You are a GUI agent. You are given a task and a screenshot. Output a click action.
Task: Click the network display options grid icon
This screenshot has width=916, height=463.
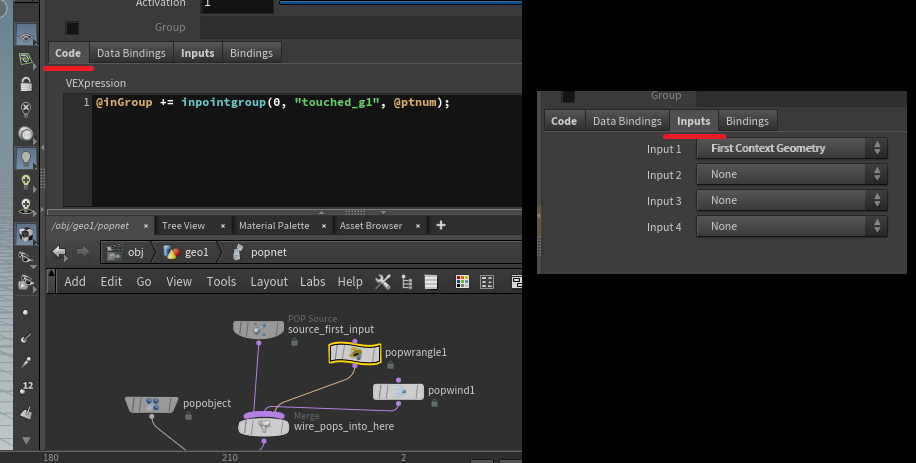pyautogui.click(x=487, y=282)
